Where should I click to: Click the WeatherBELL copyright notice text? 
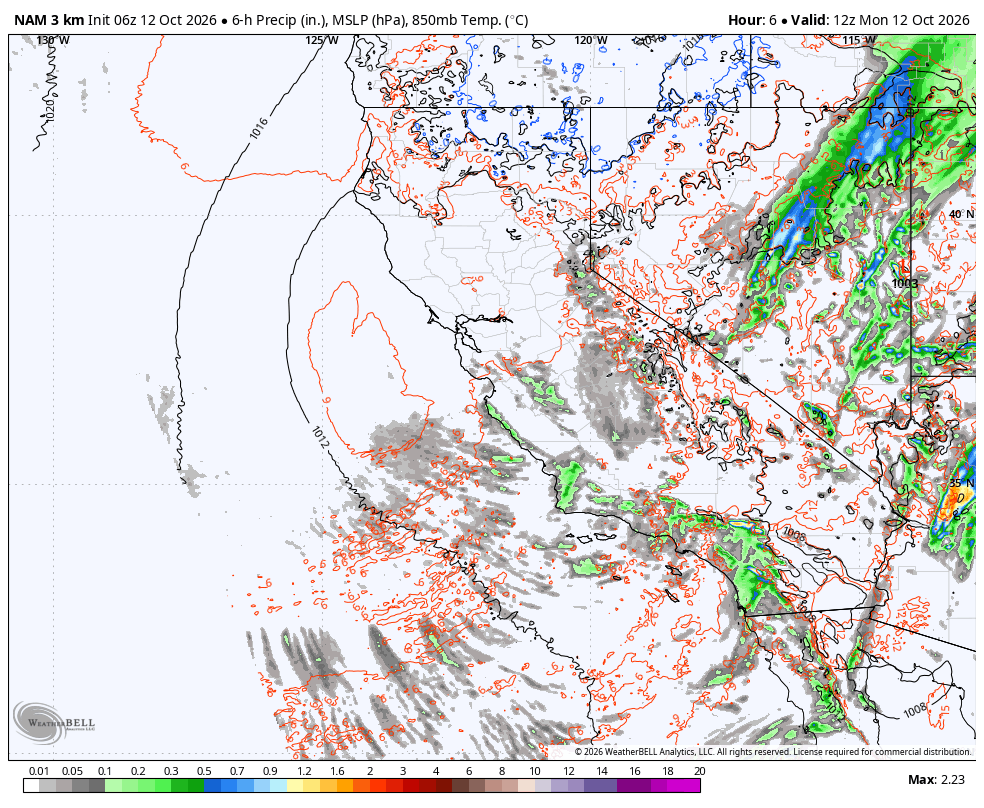coord(773,752)
